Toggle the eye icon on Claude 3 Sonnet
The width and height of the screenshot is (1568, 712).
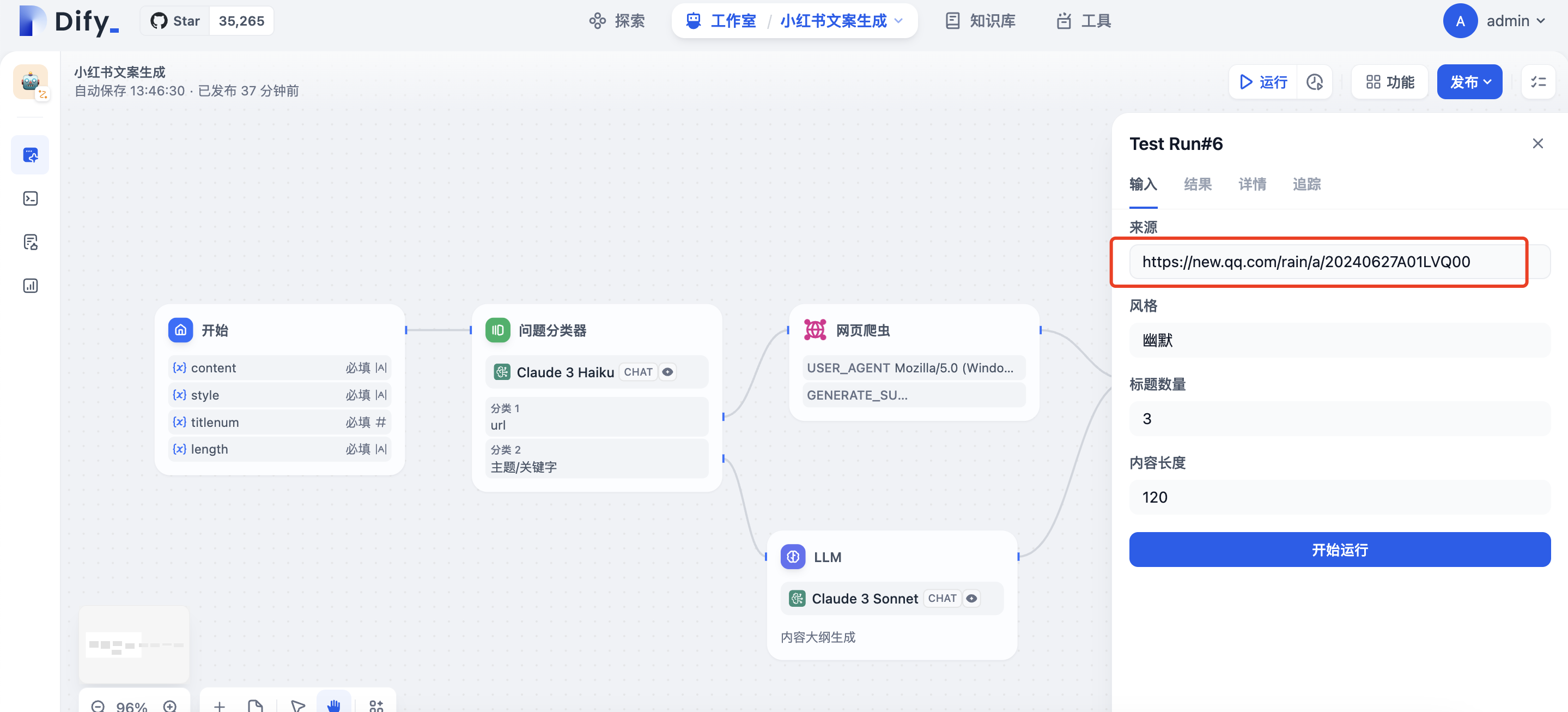click(x=971, y=598)
